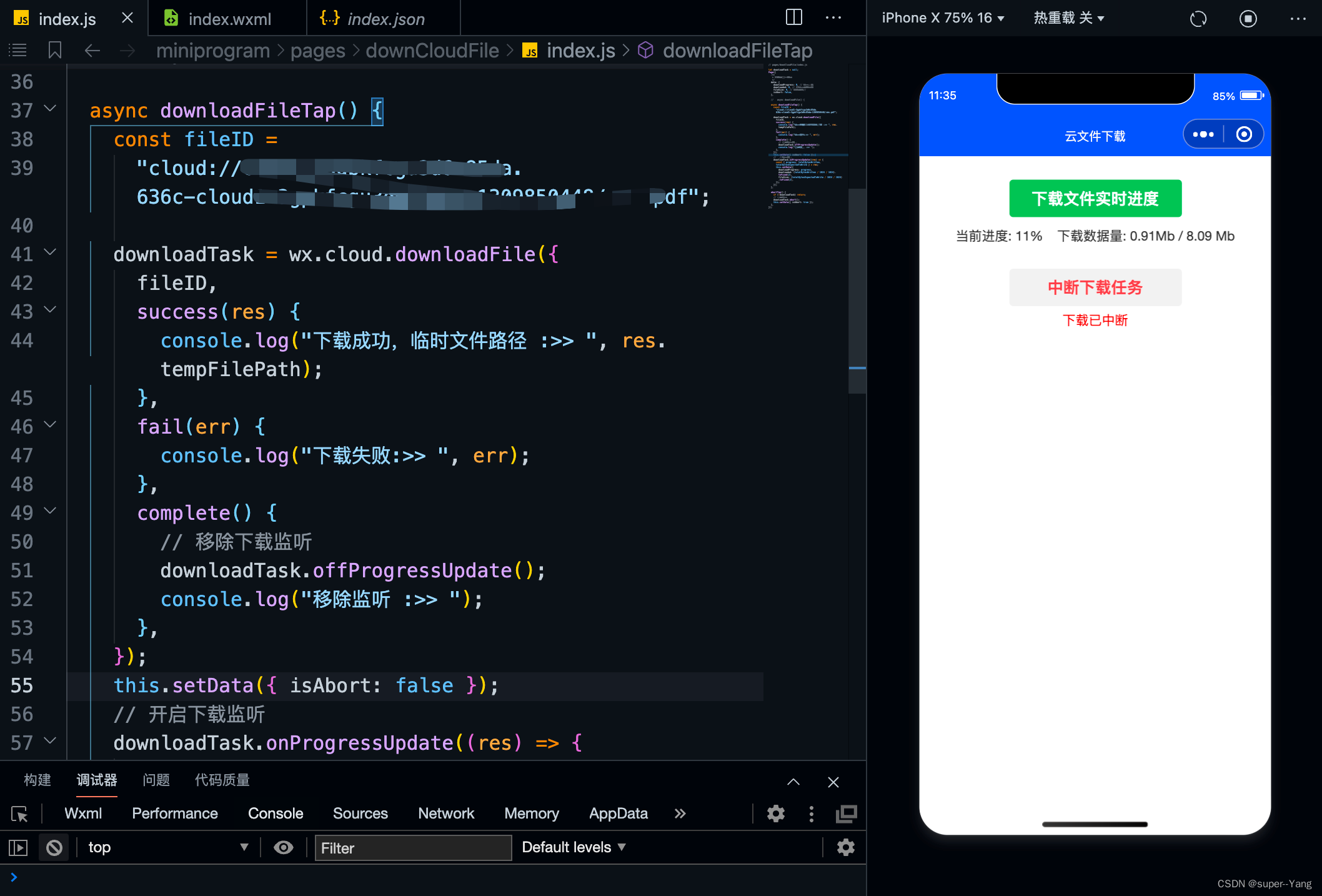The width and height of the screenshot is (1322, 896).
Task: Select downCloudFile in the breadcrumb
Action: pyautogui.click(x=432, y=50)
